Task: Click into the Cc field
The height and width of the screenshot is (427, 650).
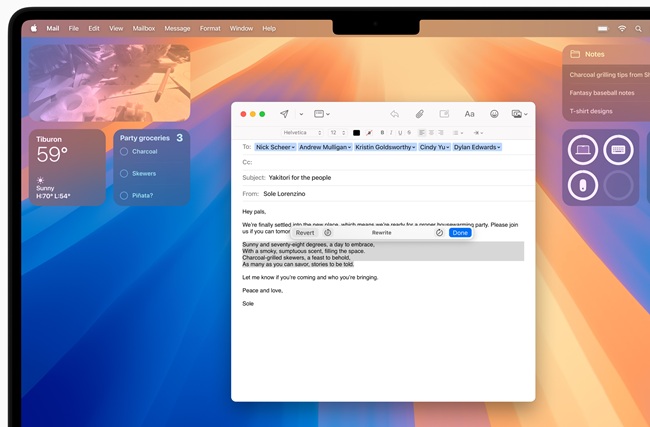Action: (380, 162)
